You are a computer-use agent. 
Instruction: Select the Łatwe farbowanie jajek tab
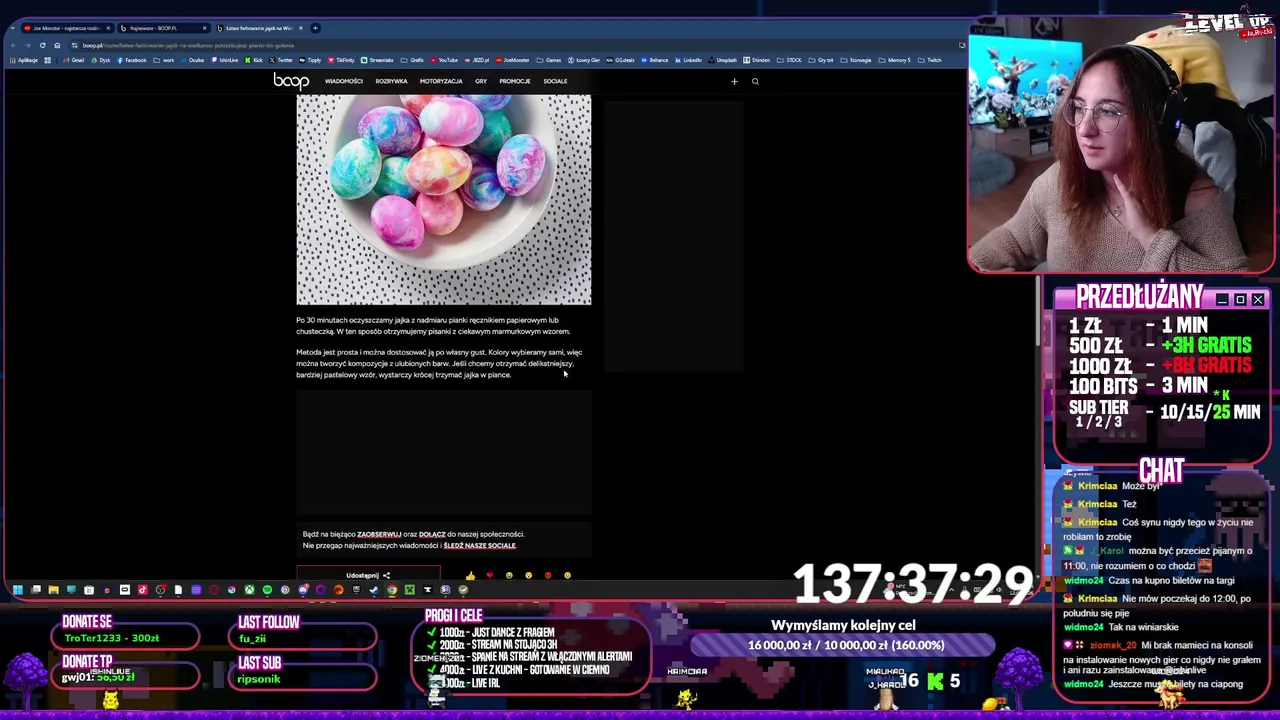click(x=258, y=28)
